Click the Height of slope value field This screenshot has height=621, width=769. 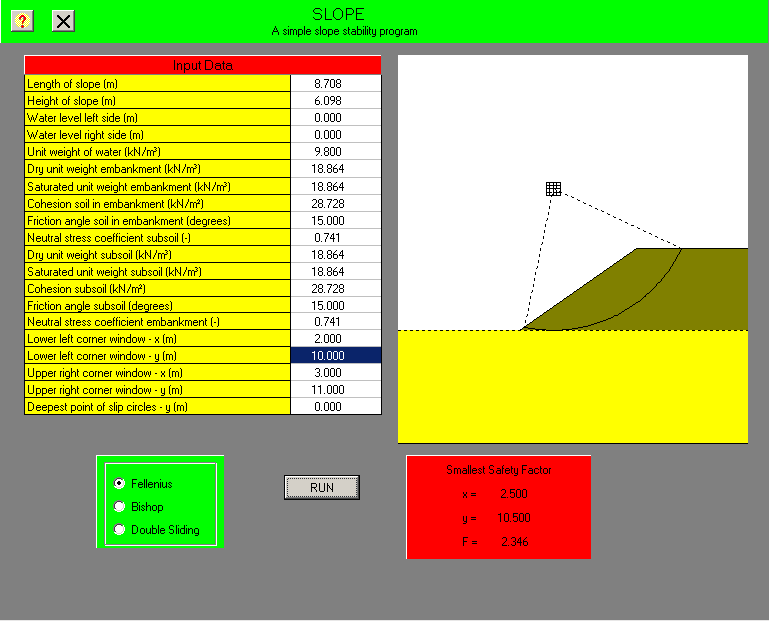[335, 101]
